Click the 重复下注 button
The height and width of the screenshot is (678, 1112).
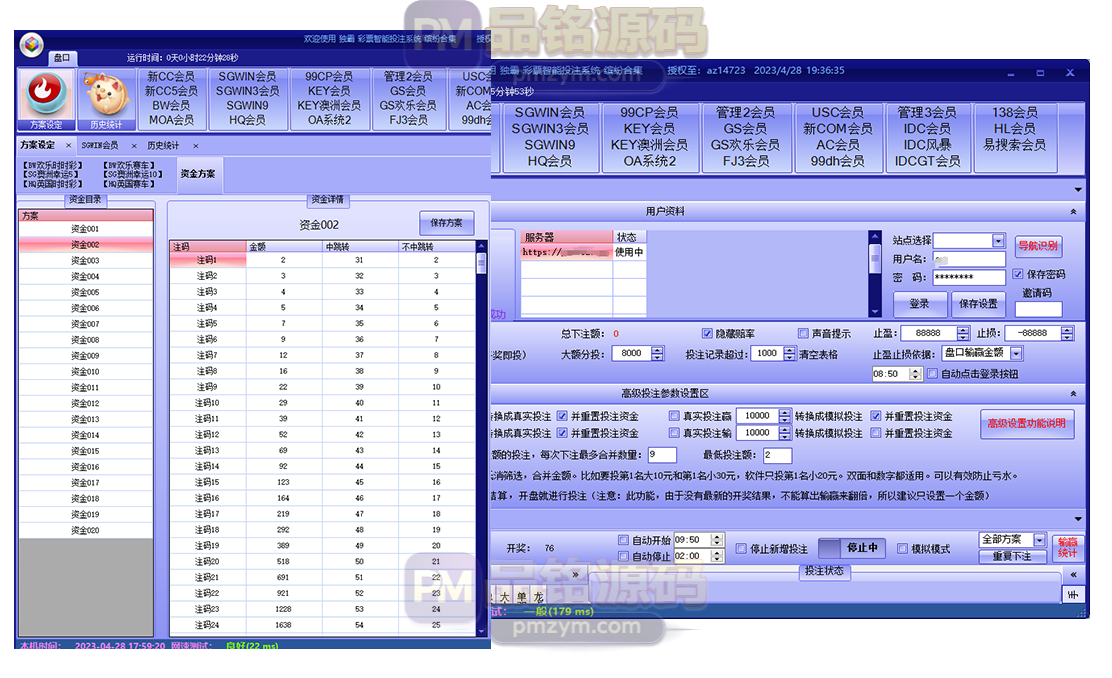pos(1012,556)
